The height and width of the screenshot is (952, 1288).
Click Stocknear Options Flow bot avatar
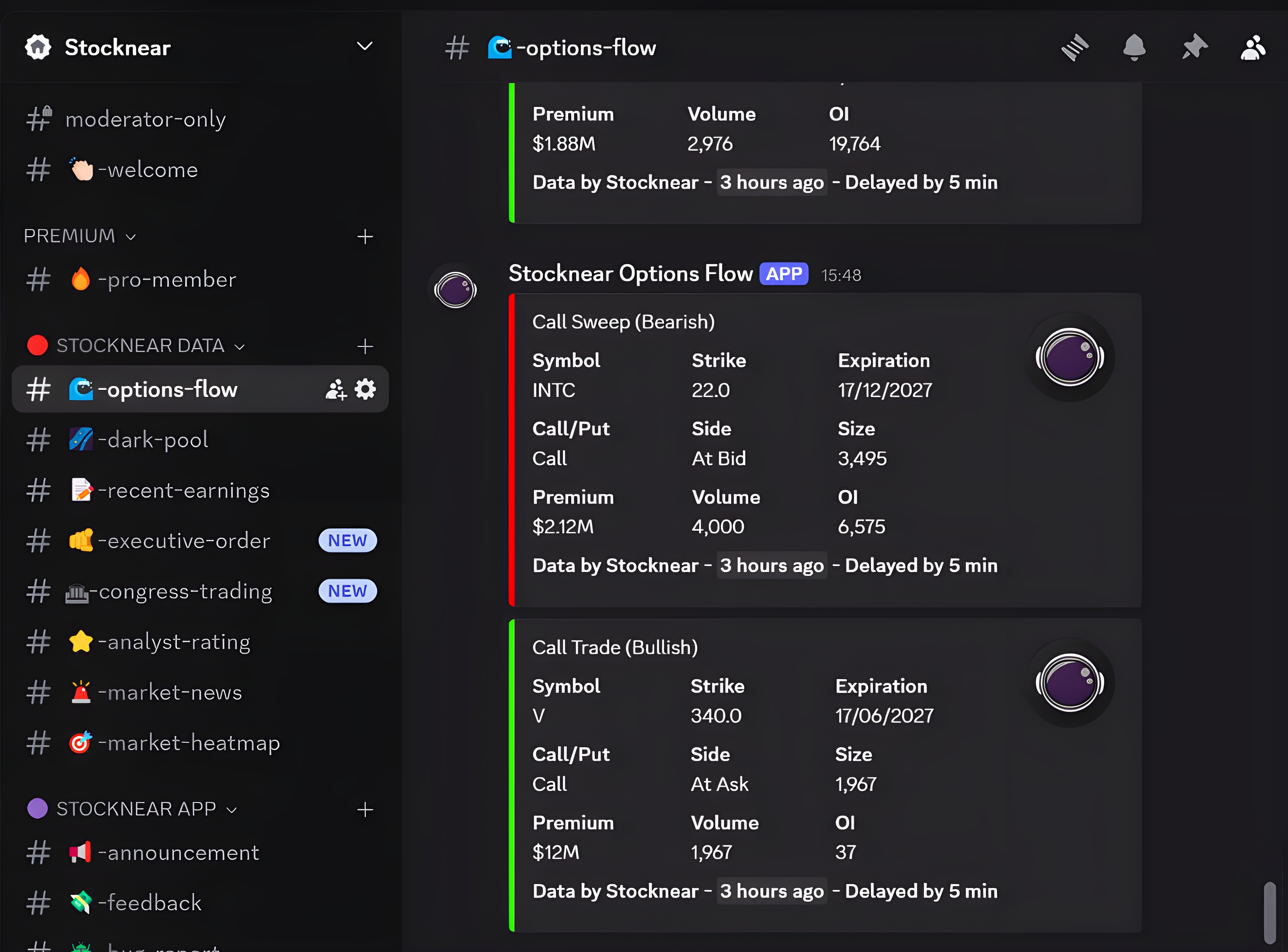point(455,289)
